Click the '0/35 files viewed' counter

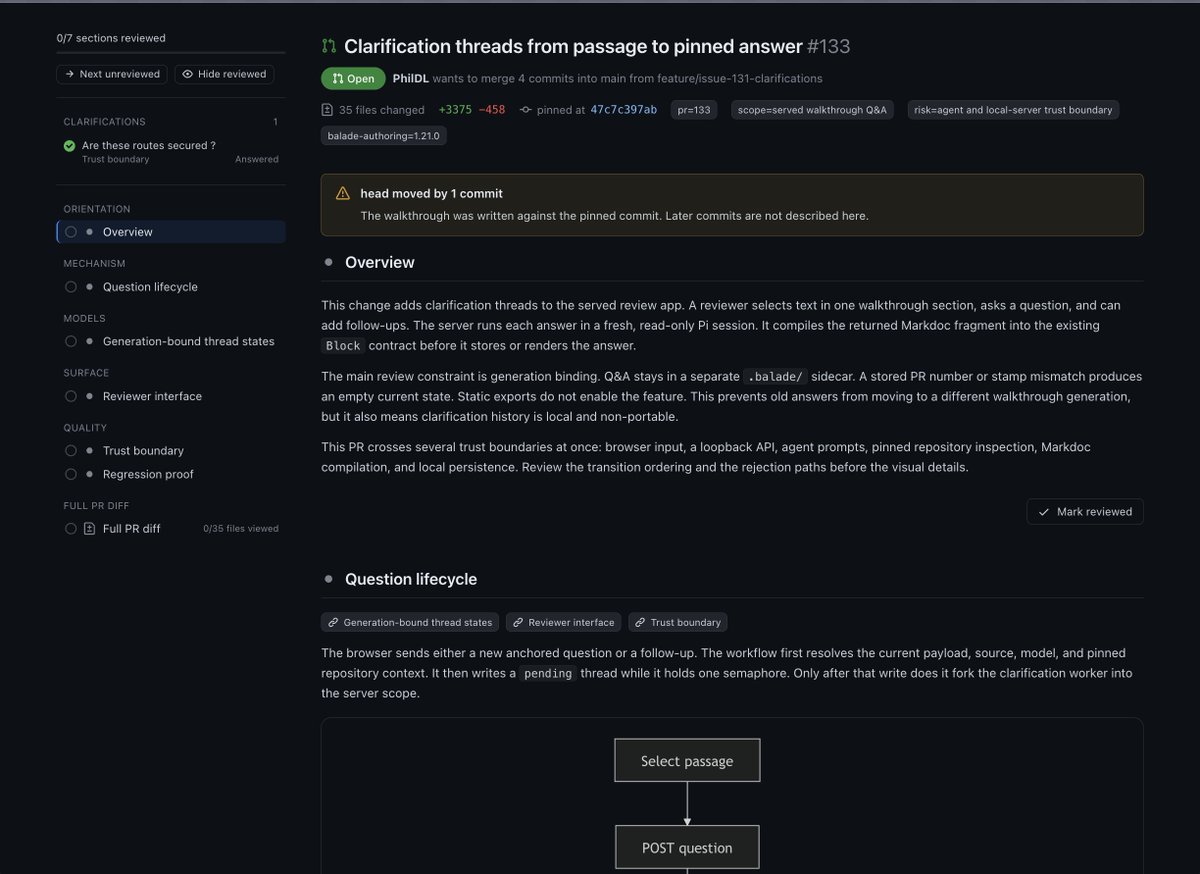click(x=241, y=528)
